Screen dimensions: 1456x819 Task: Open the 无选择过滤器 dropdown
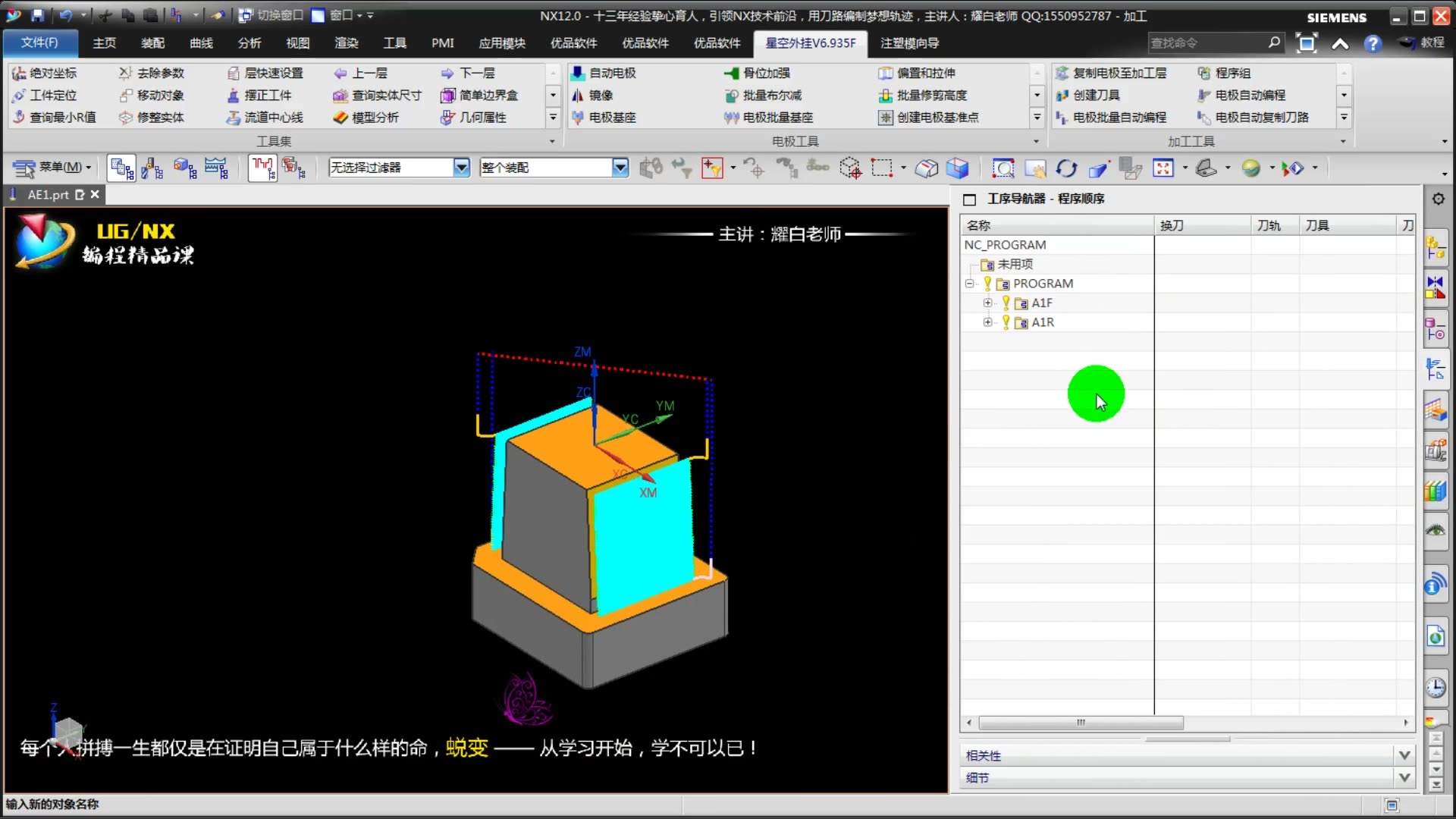pyautogui.click(x=461, y=168)
